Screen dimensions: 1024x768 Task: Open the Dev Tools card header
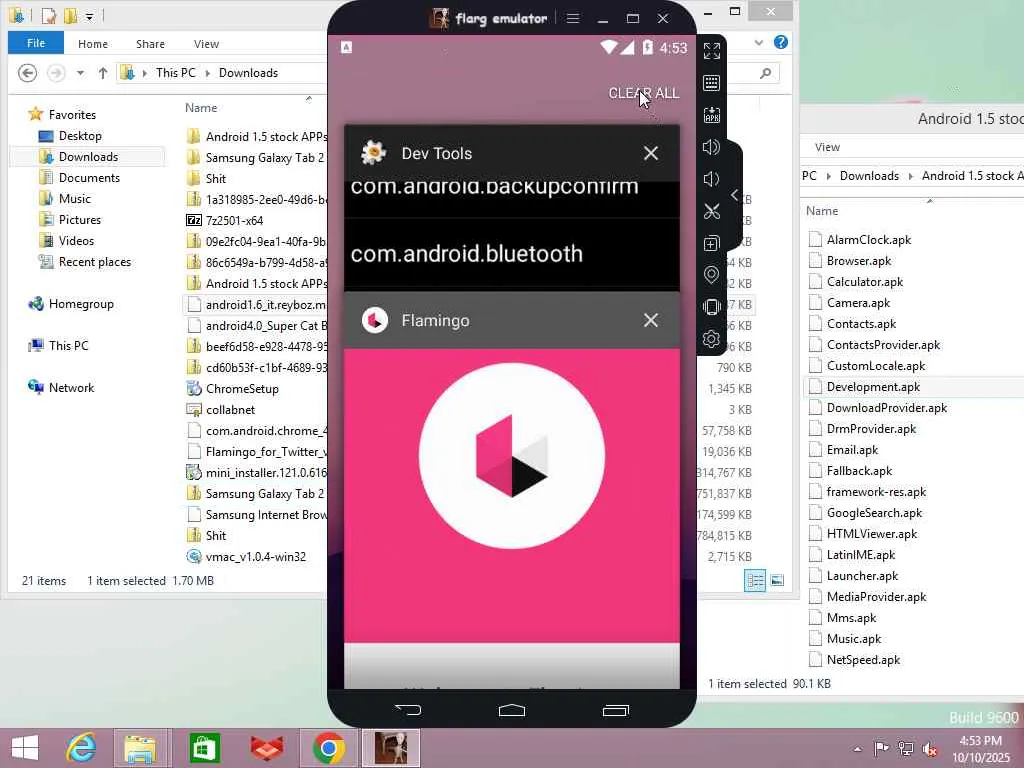(512, 153)
